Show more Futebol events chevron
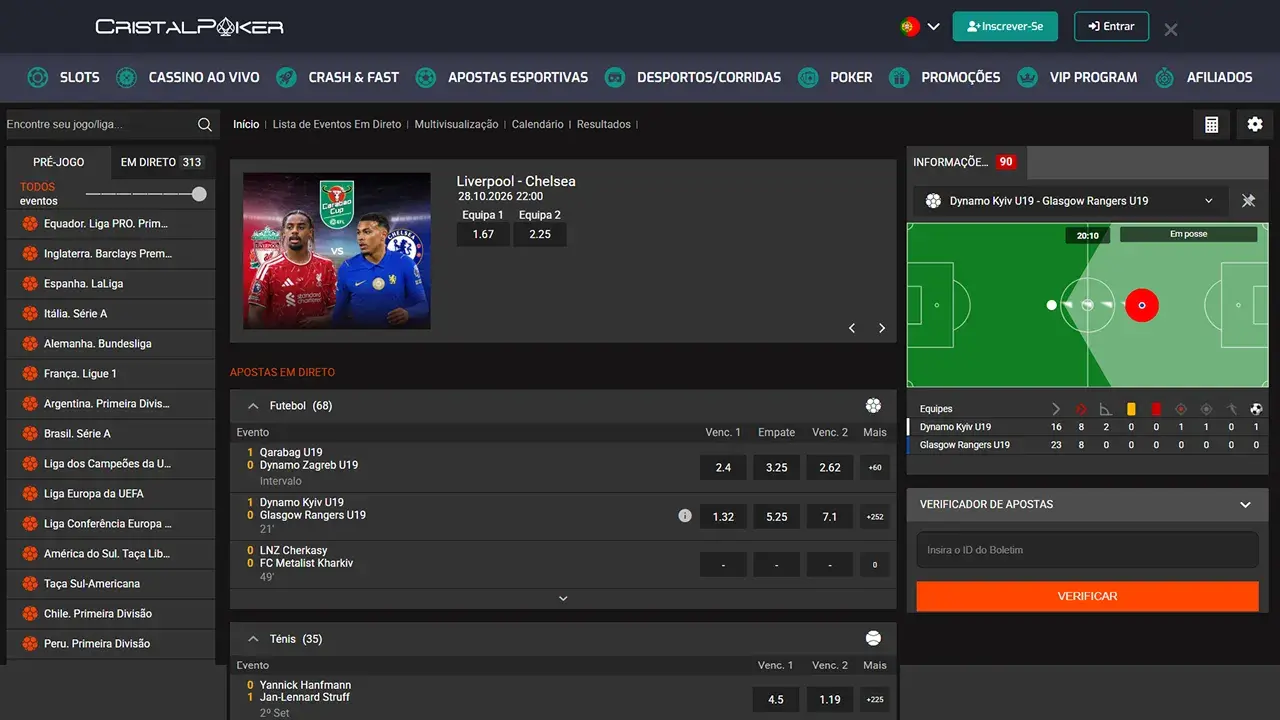This screenshot has width=1280, height=720. 563,598
